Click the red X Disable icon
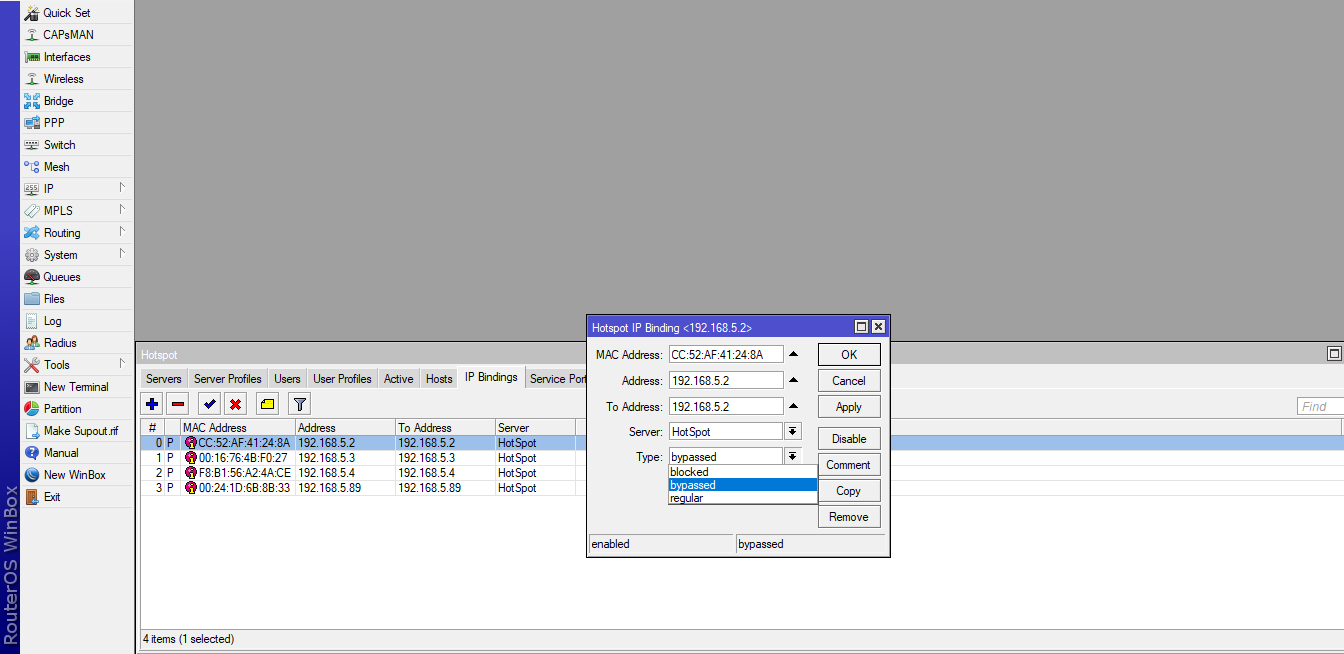This screenshot has width=1344, height=654. click(x=236, y=404)
